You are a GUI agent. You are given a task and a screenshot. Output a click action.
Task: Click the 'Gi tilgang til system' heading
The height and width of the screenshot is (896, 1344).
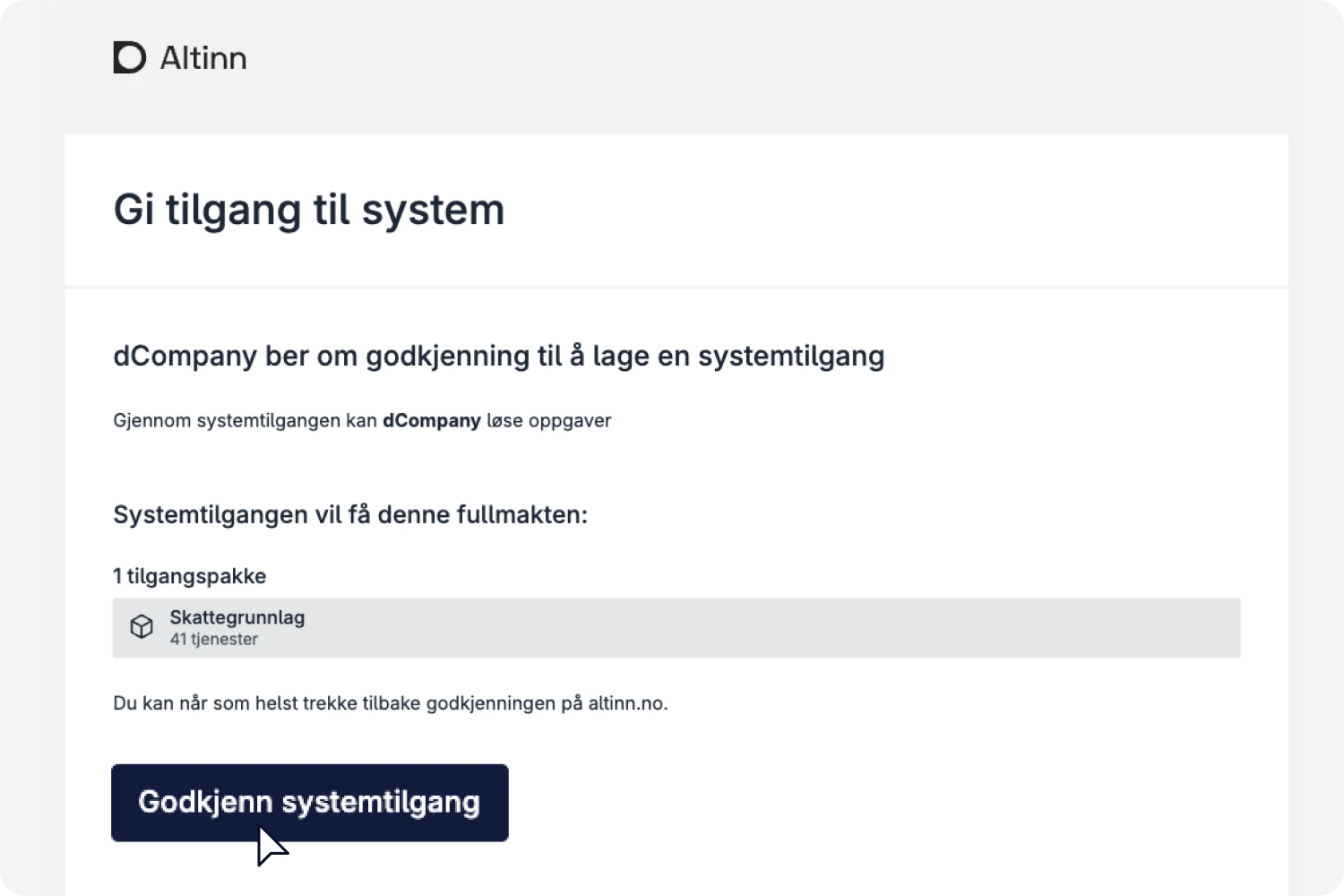308,211
